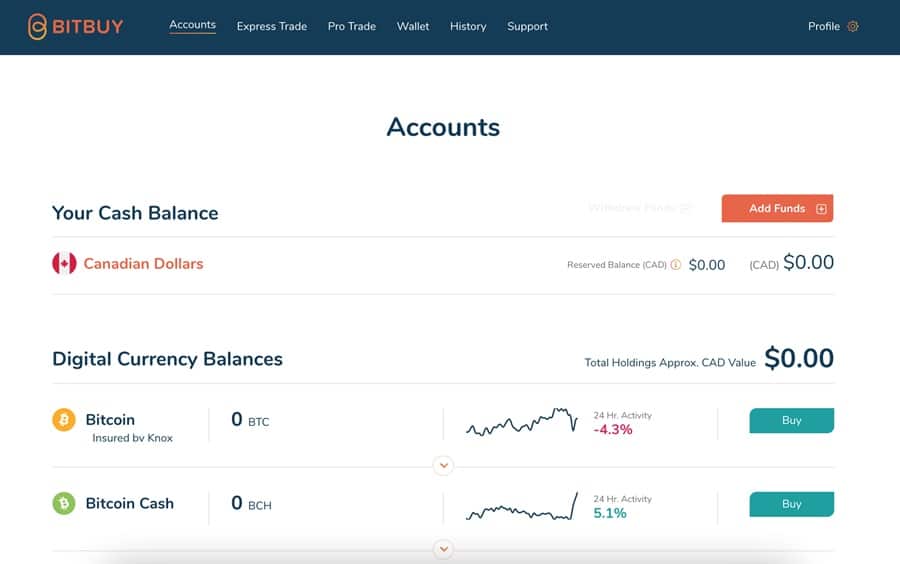The height and width of the screenshot is (564, 900).
Task: Open the Wallet menu item
Action: [413, 27]
